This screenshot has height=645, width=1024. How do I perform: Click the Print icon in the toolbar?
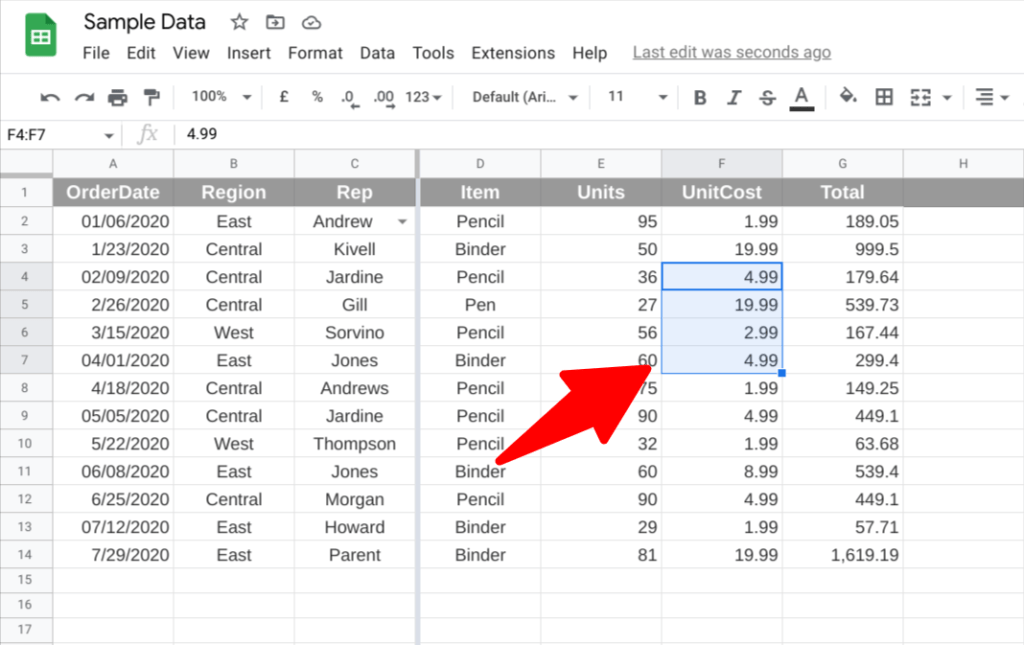click(117, 97)
